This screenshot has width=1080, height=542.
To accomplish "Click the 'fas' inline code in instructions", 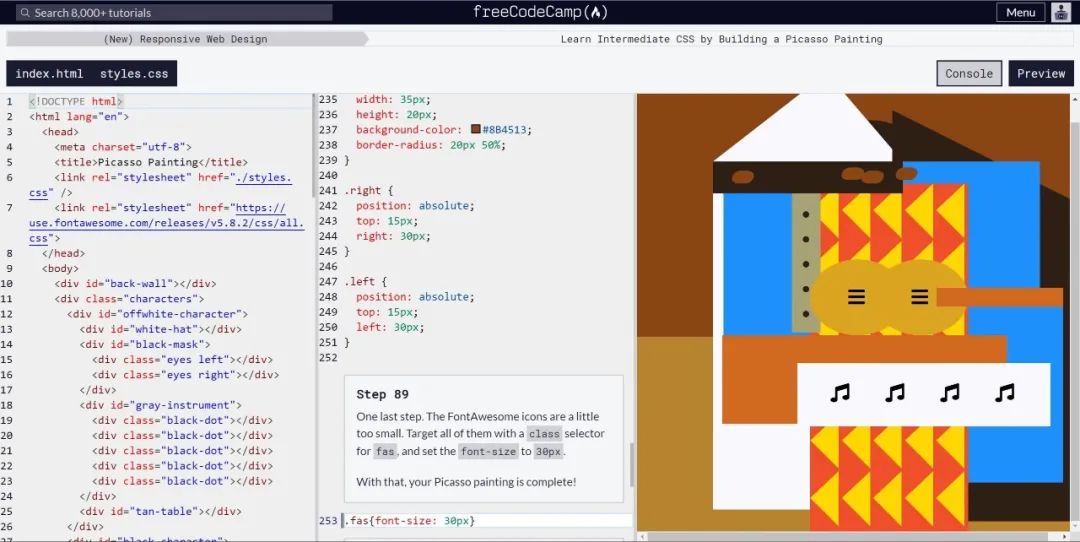I will [385, 452].
